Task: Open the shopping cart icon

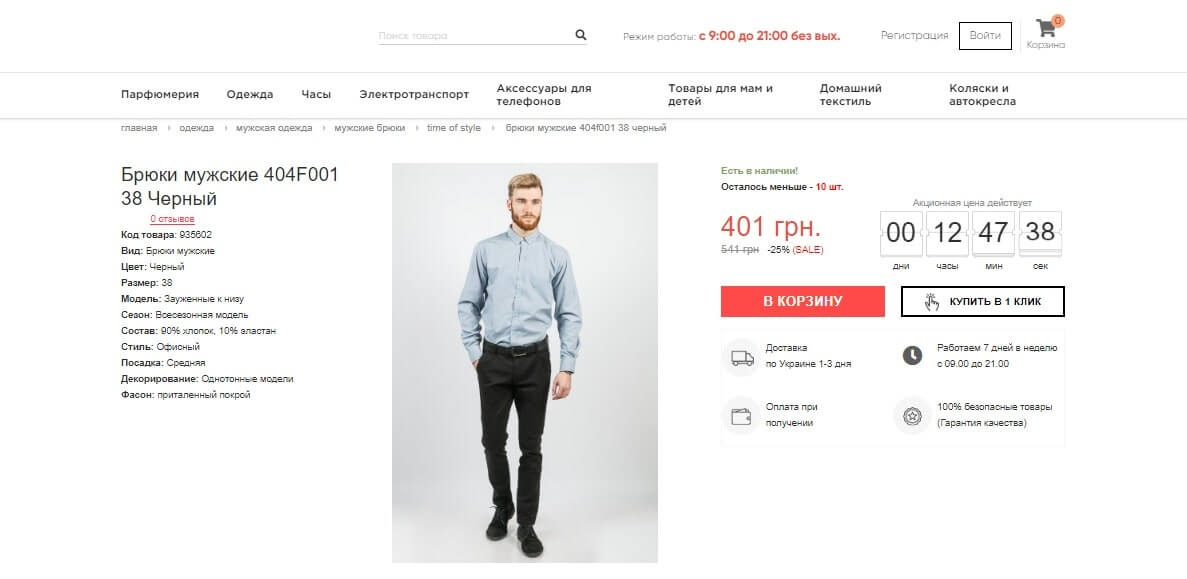Action: 1046,29
